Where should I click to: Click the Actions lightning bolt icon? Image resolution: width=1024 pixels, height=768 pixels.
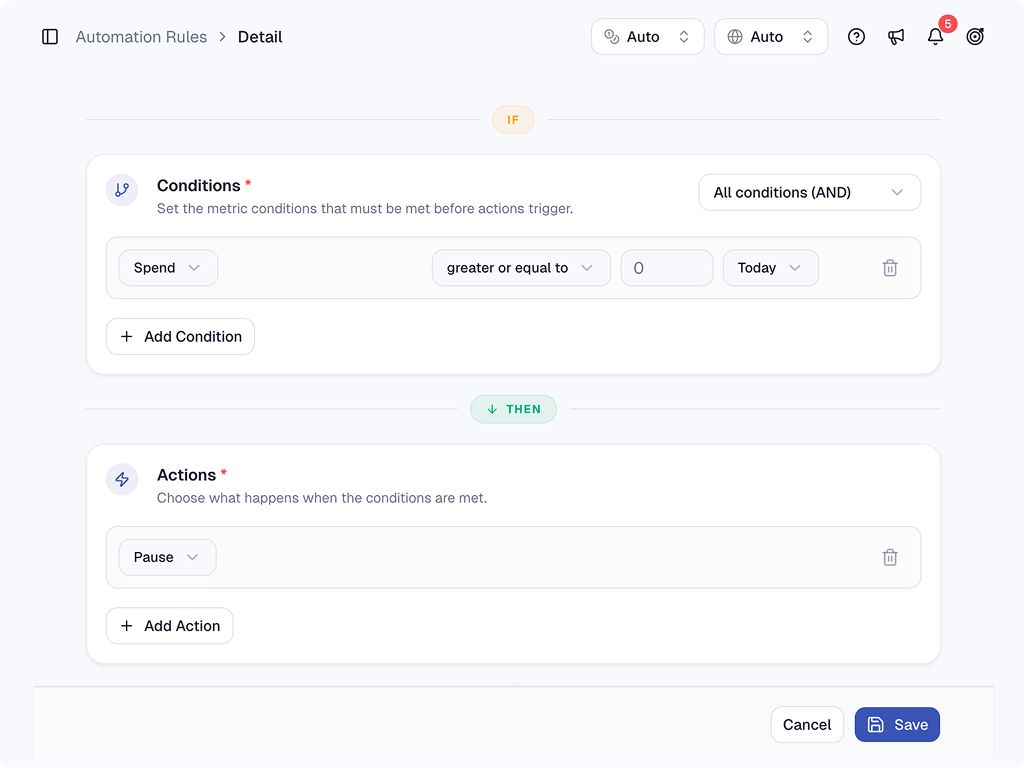[122, 479]
